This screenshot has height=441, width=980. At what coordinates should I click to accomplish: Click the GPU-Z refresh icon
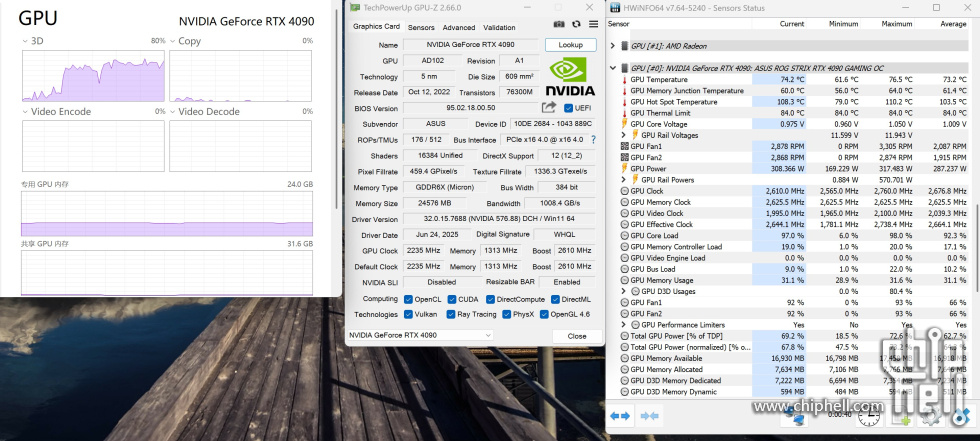[576, 24]
